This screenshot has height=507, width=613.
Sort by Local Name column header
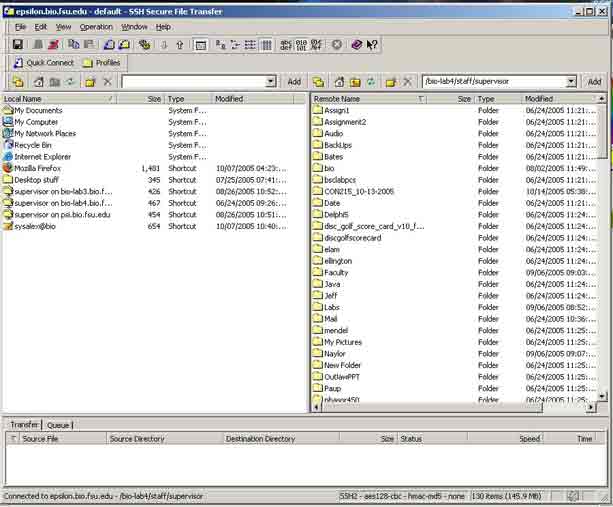pos(59,99)
